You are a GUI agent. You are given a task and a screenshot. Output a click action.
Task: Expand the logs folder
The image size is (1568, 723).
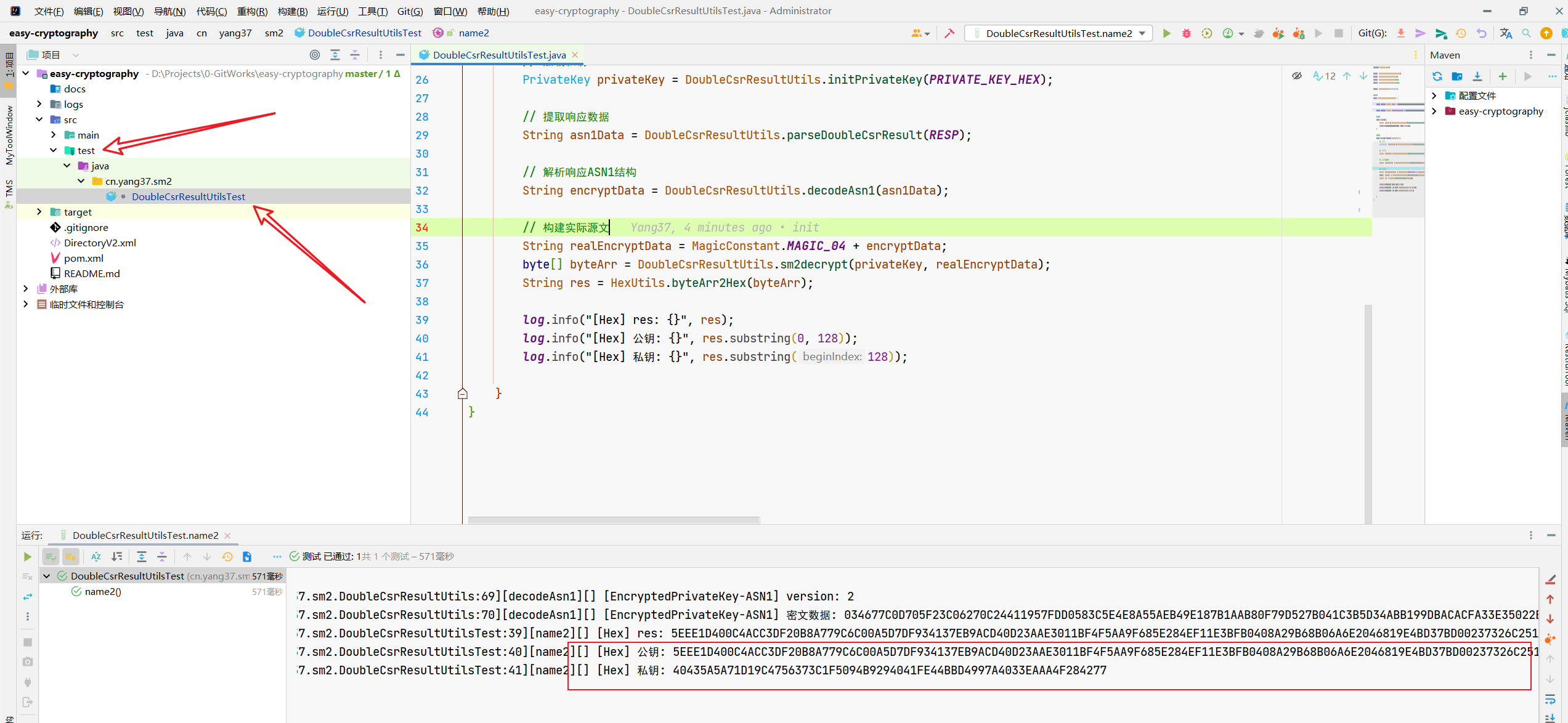(39, 104)
